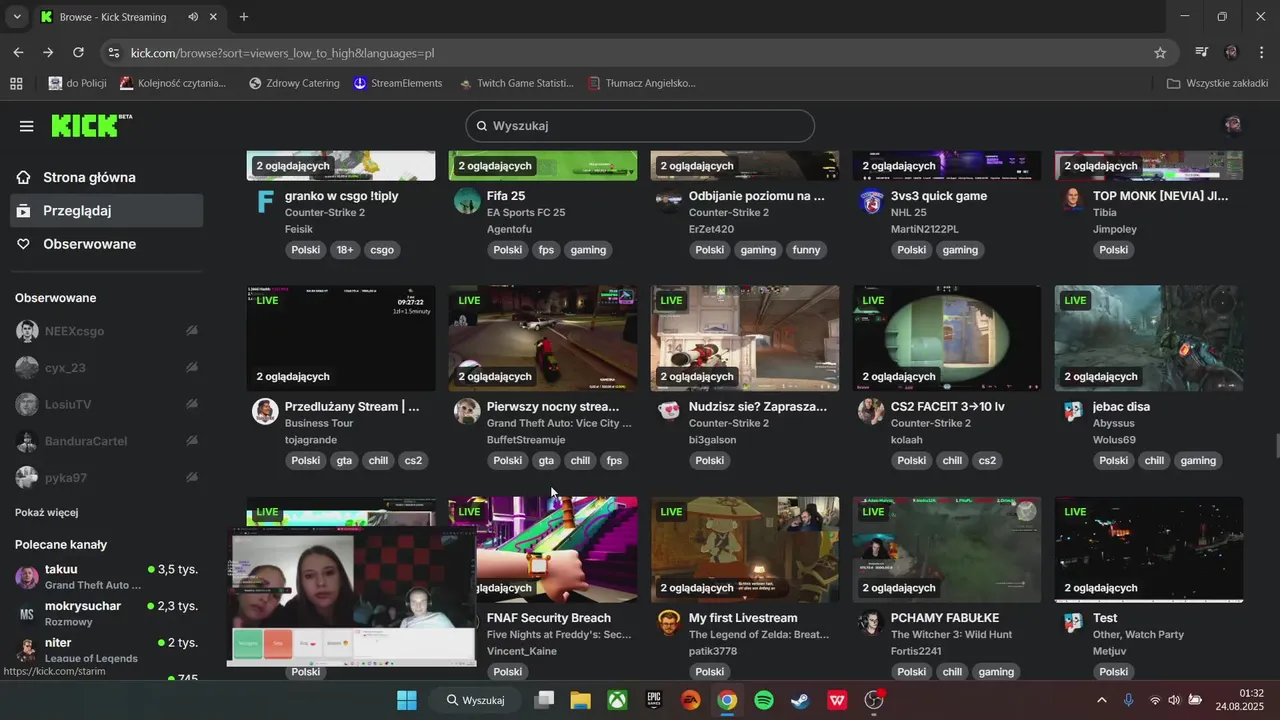Open Wszystkie zakładki folder

click(1218, 84)
